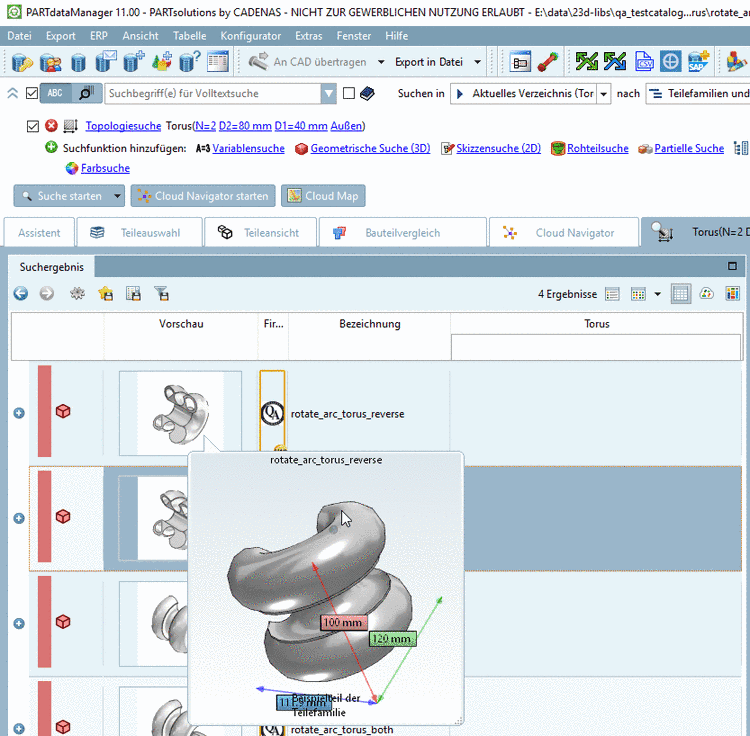Remove Topologiesuche with the red X icon
Screen dimensions: 750x736
(51, 126)
